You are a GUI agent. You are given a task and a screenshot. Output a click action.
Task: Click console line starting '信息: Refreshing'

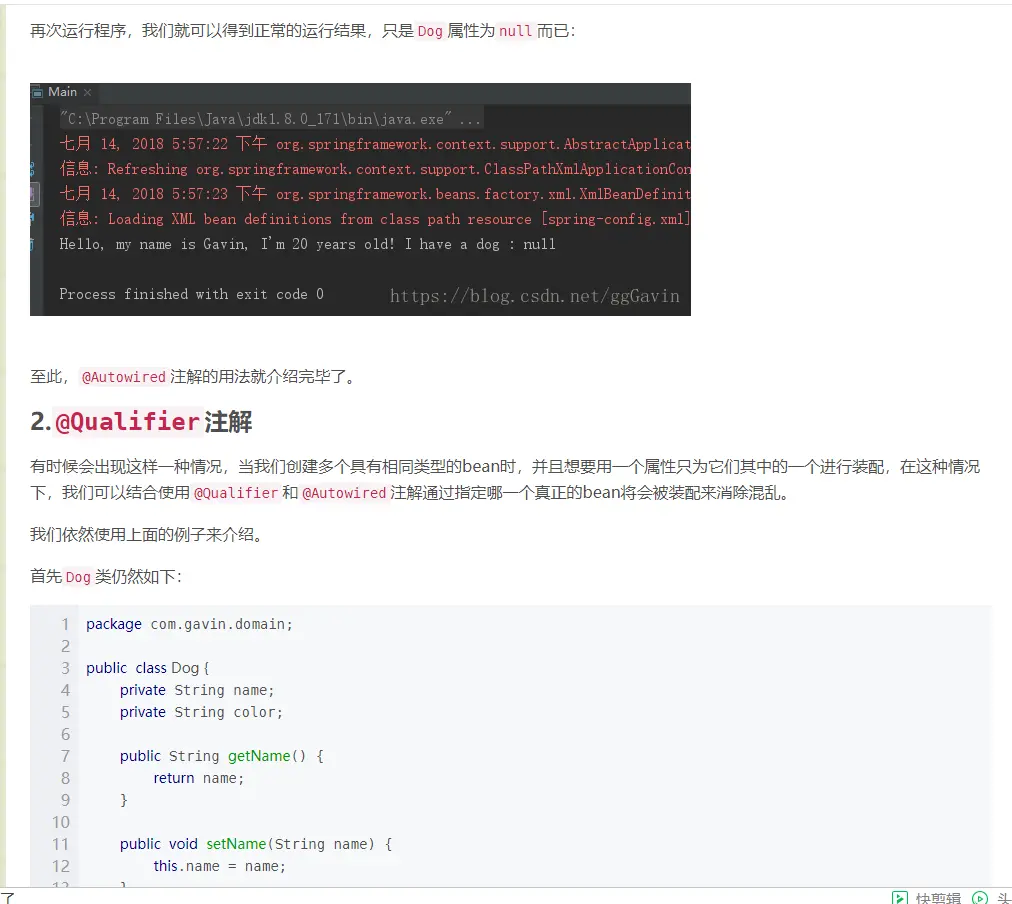click(x=375, y=169)
